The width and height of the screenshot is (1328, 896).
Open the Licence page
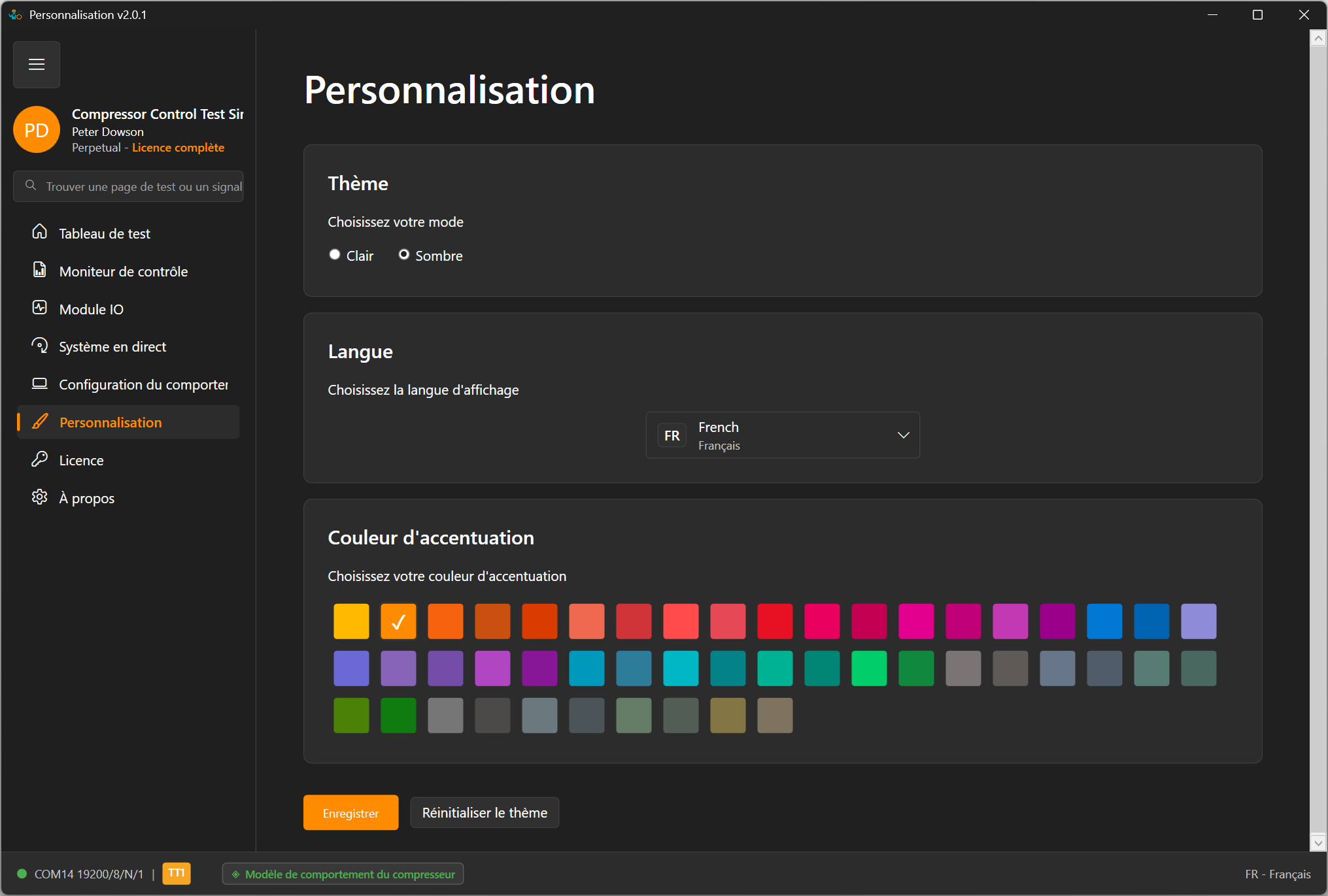(129, 460)
